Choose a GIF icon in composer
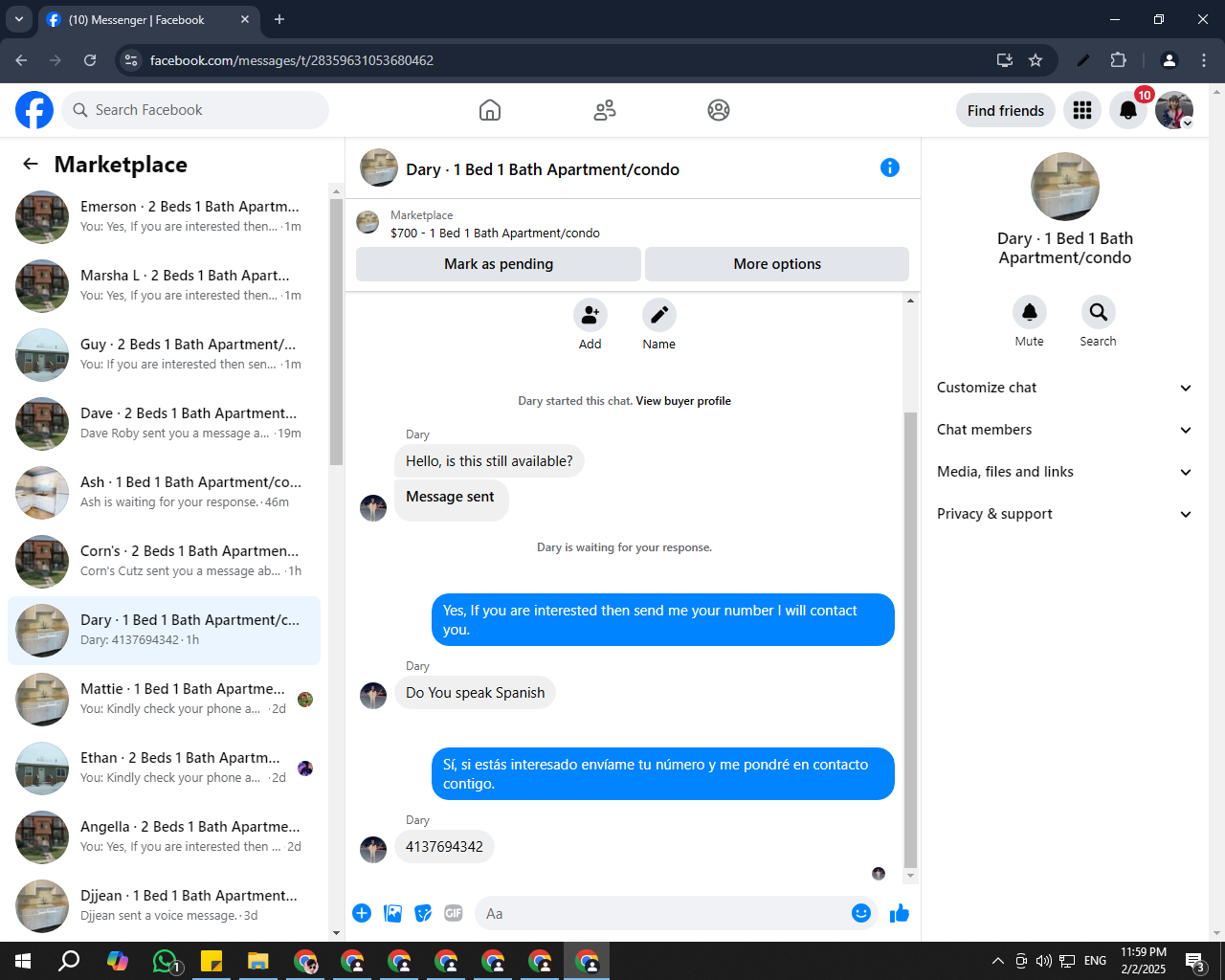The height and width of the screenshot is (980, 1225). [x=454, y=913]
